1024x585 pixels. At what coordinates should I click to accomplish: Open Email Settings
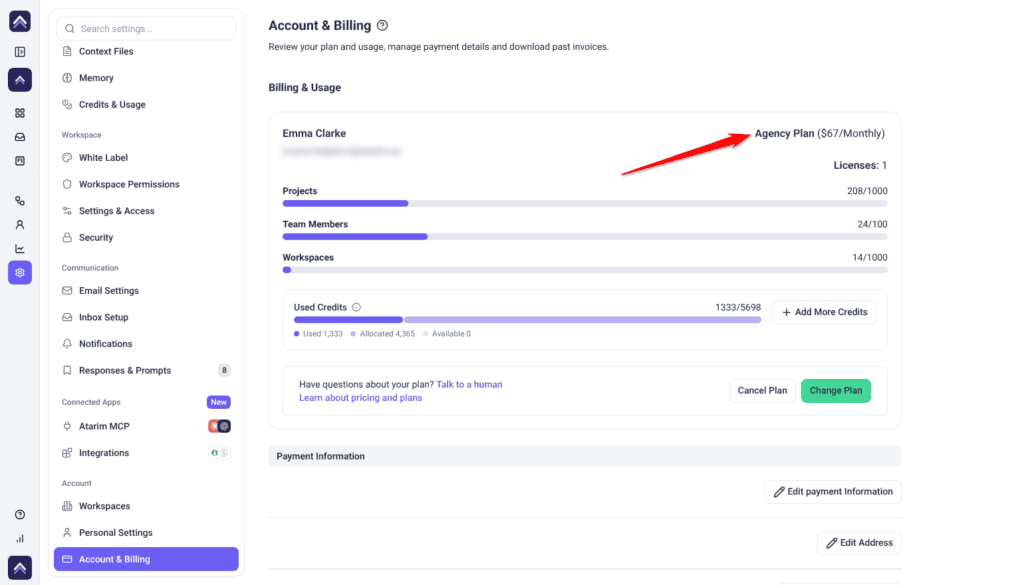pyautogui.click(x=146, y=291)
